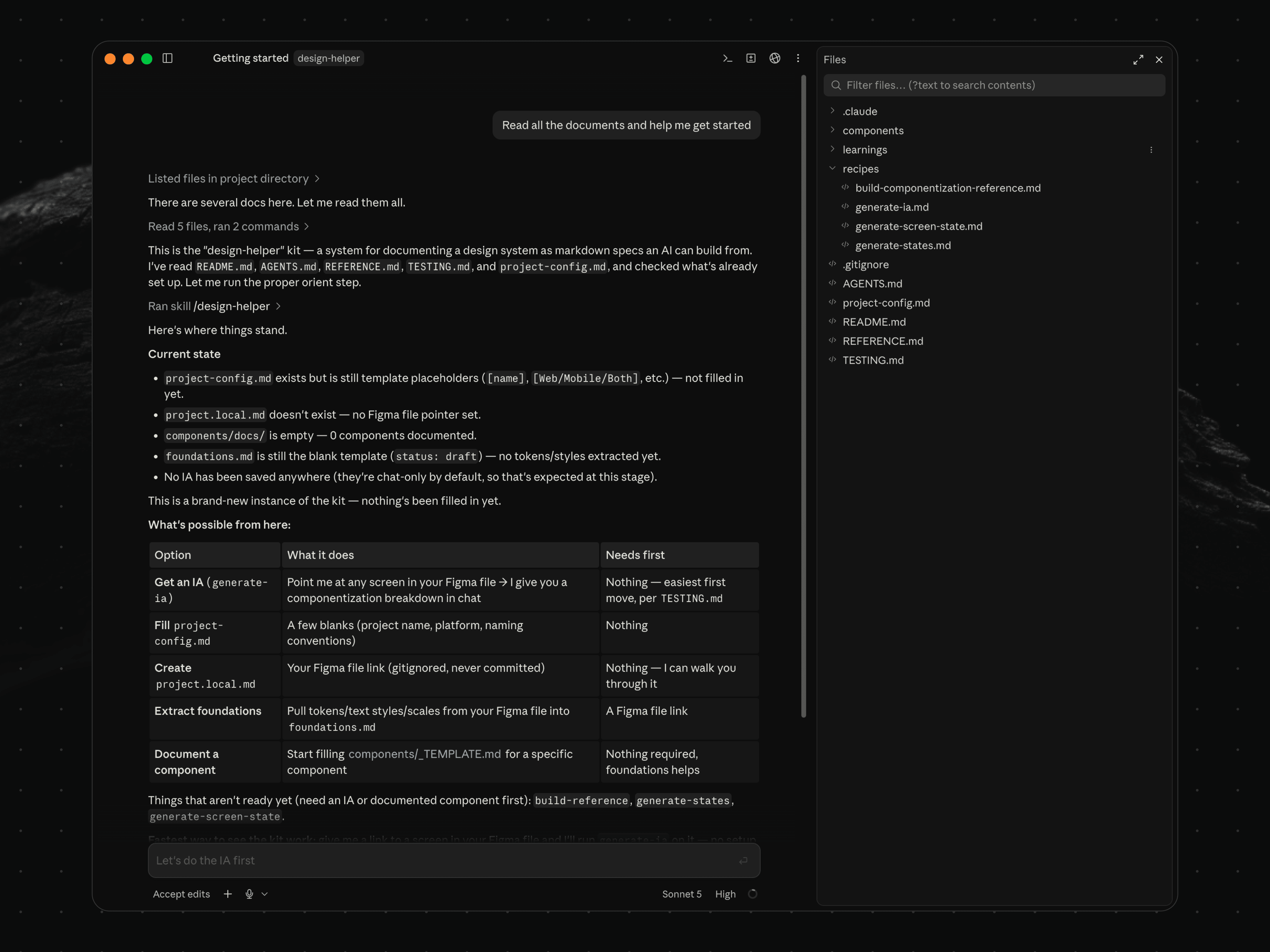Open the three-dot menu in chat header

[x=798, y=58]
